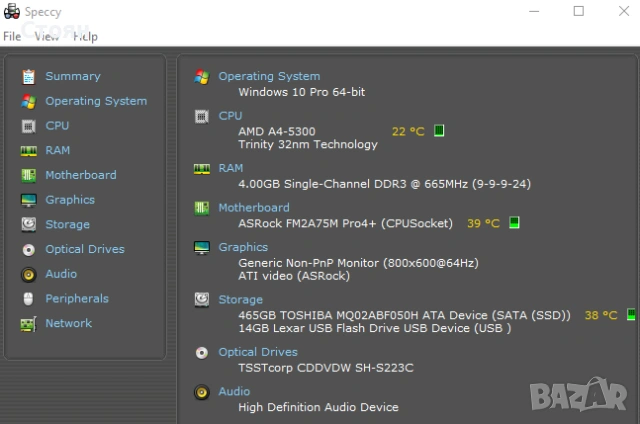640x424 pixels.
Task: Click the 'ATI video (ASRock)' line
Action: click(294, 276)
